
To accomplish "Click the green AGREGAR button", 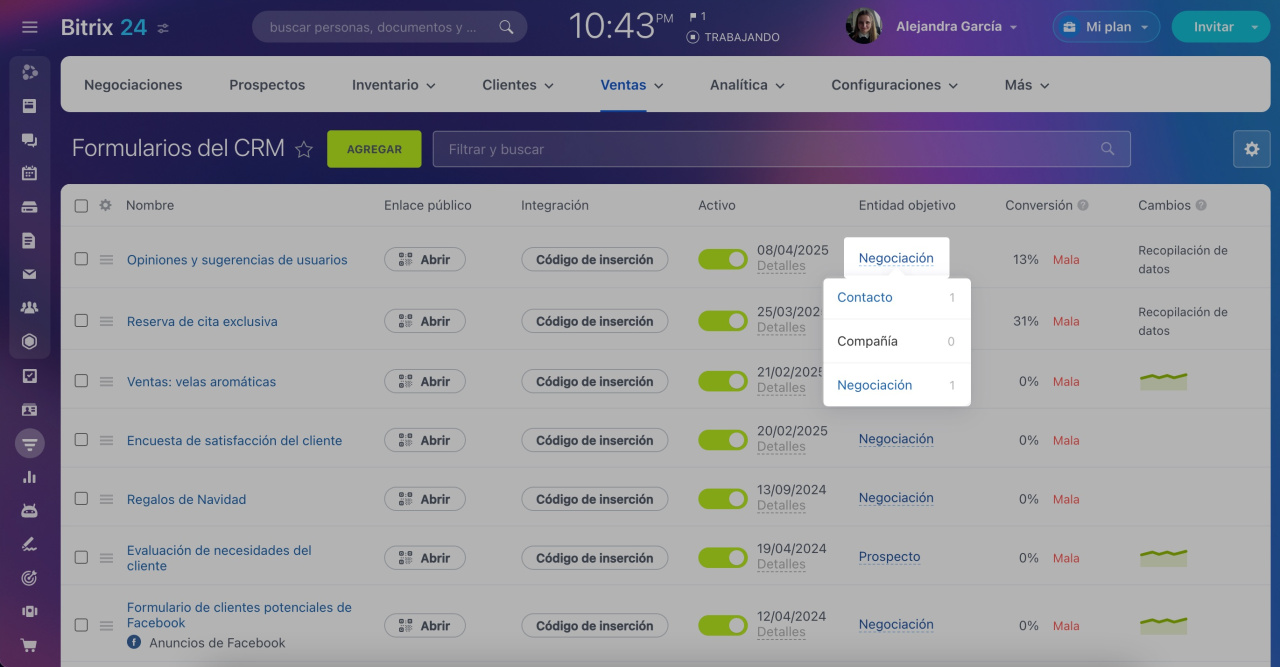I will [374, 149].
